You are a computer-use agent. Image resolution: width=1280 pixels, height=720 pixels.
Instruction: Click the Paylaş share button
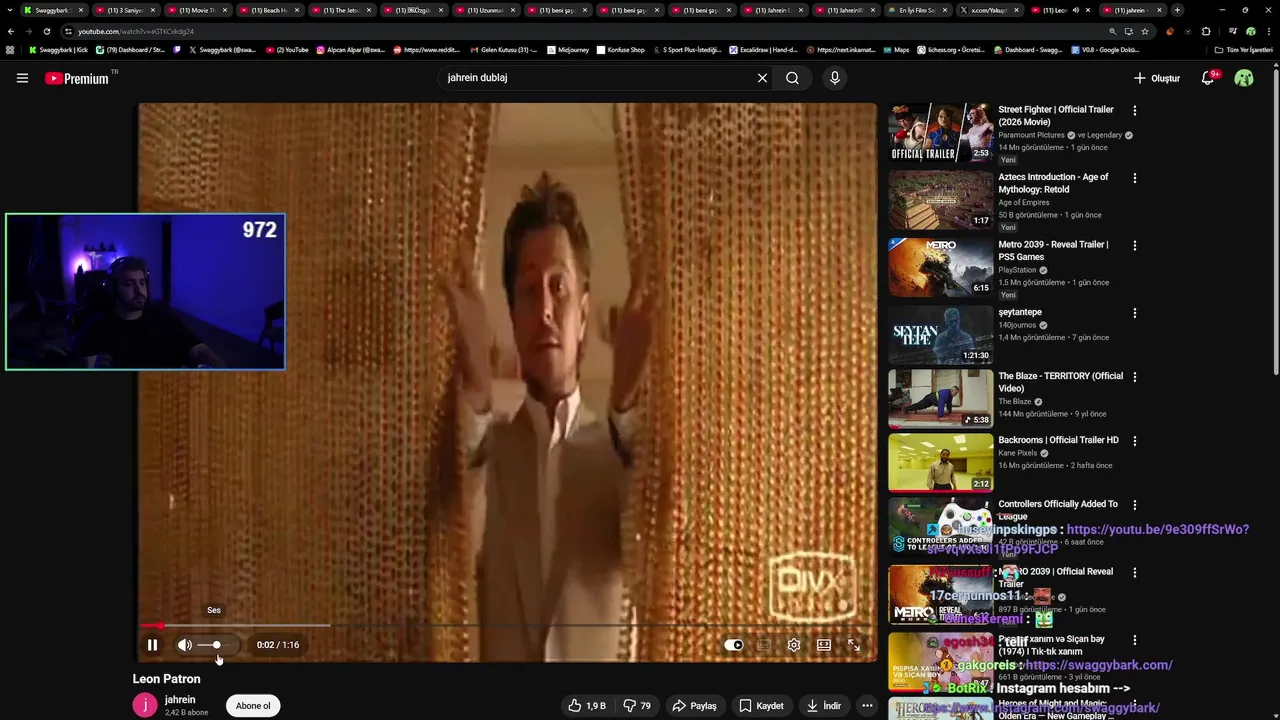tap(694, 706)
